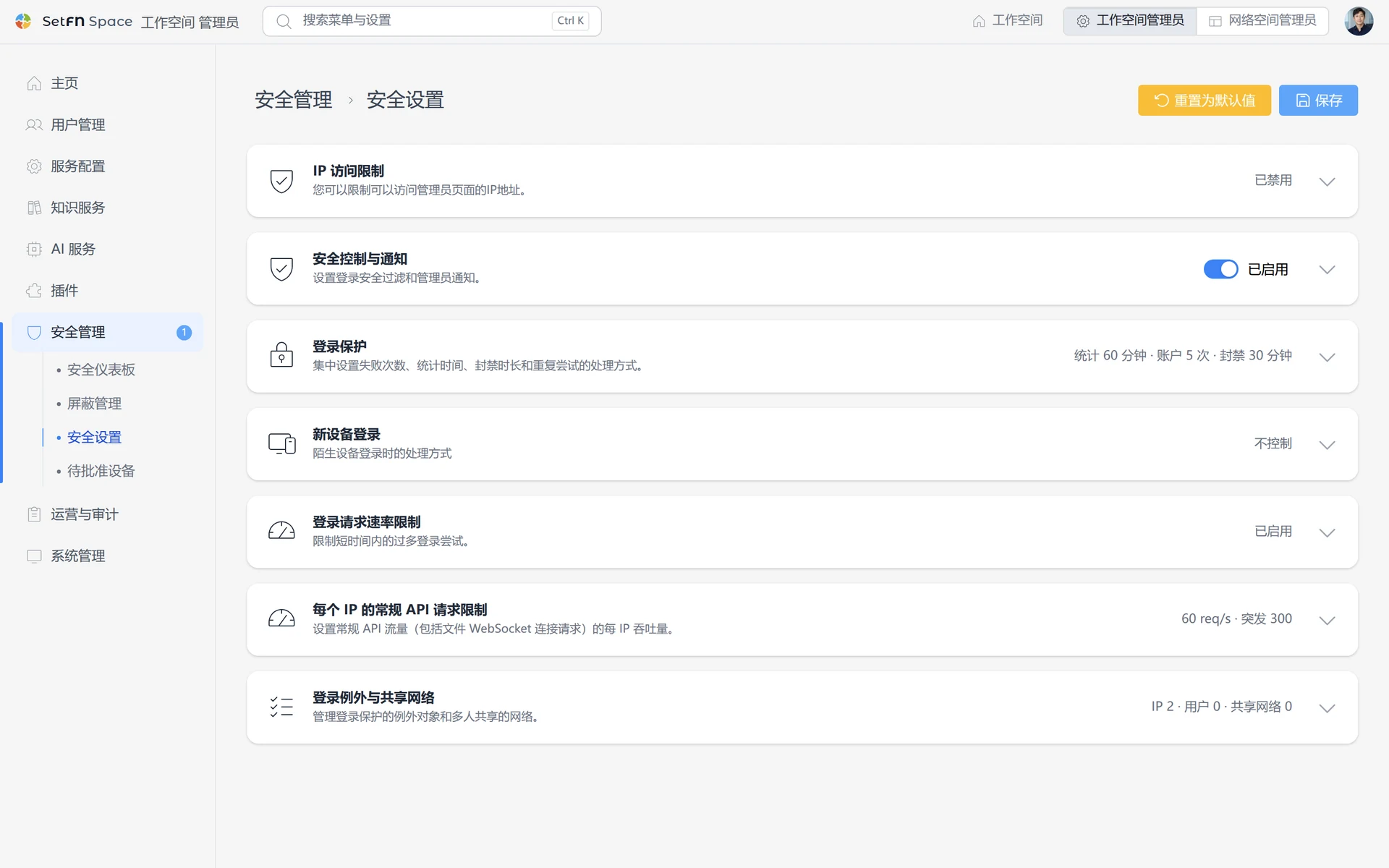
Task: Toggle the 安全控制与通知 switch off
Action: pos(1220,269)
